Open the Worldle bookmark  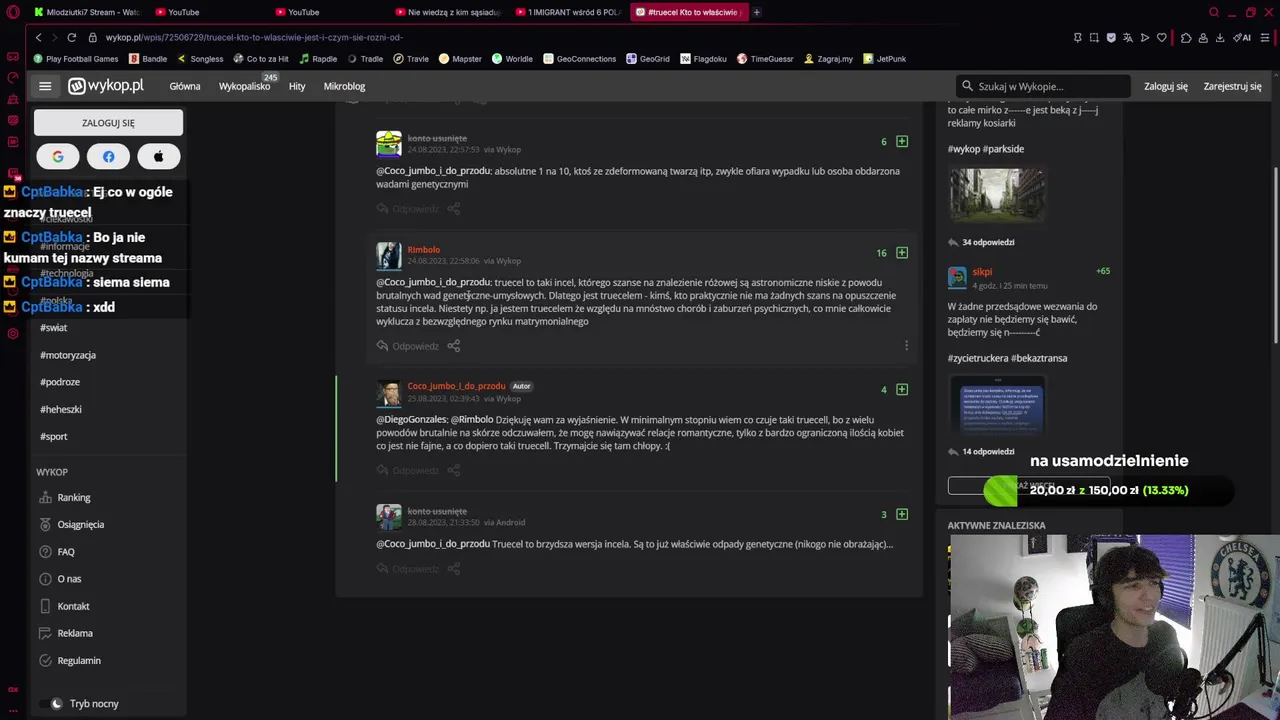point(512,59)
